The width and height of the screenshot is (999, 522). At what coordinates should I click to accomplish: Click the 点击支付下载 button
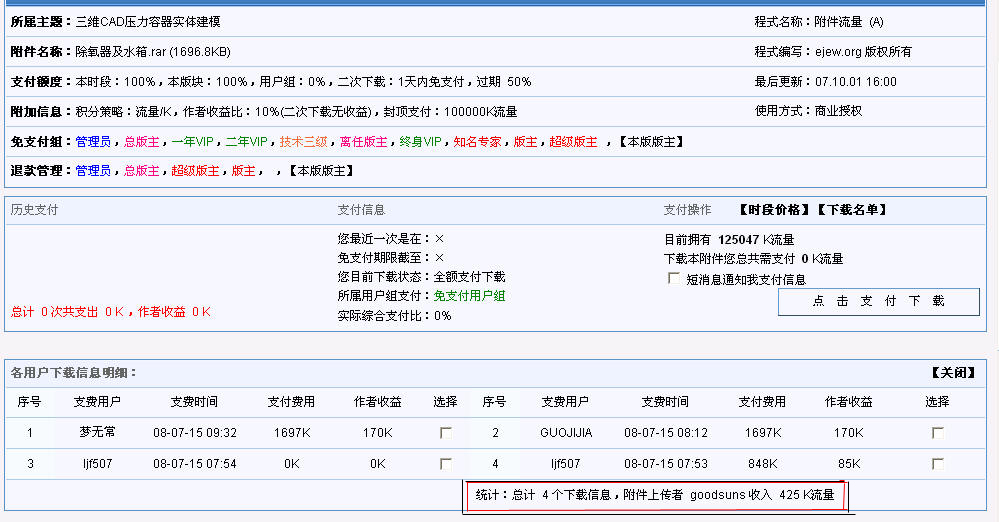click(x=879, y=301)
